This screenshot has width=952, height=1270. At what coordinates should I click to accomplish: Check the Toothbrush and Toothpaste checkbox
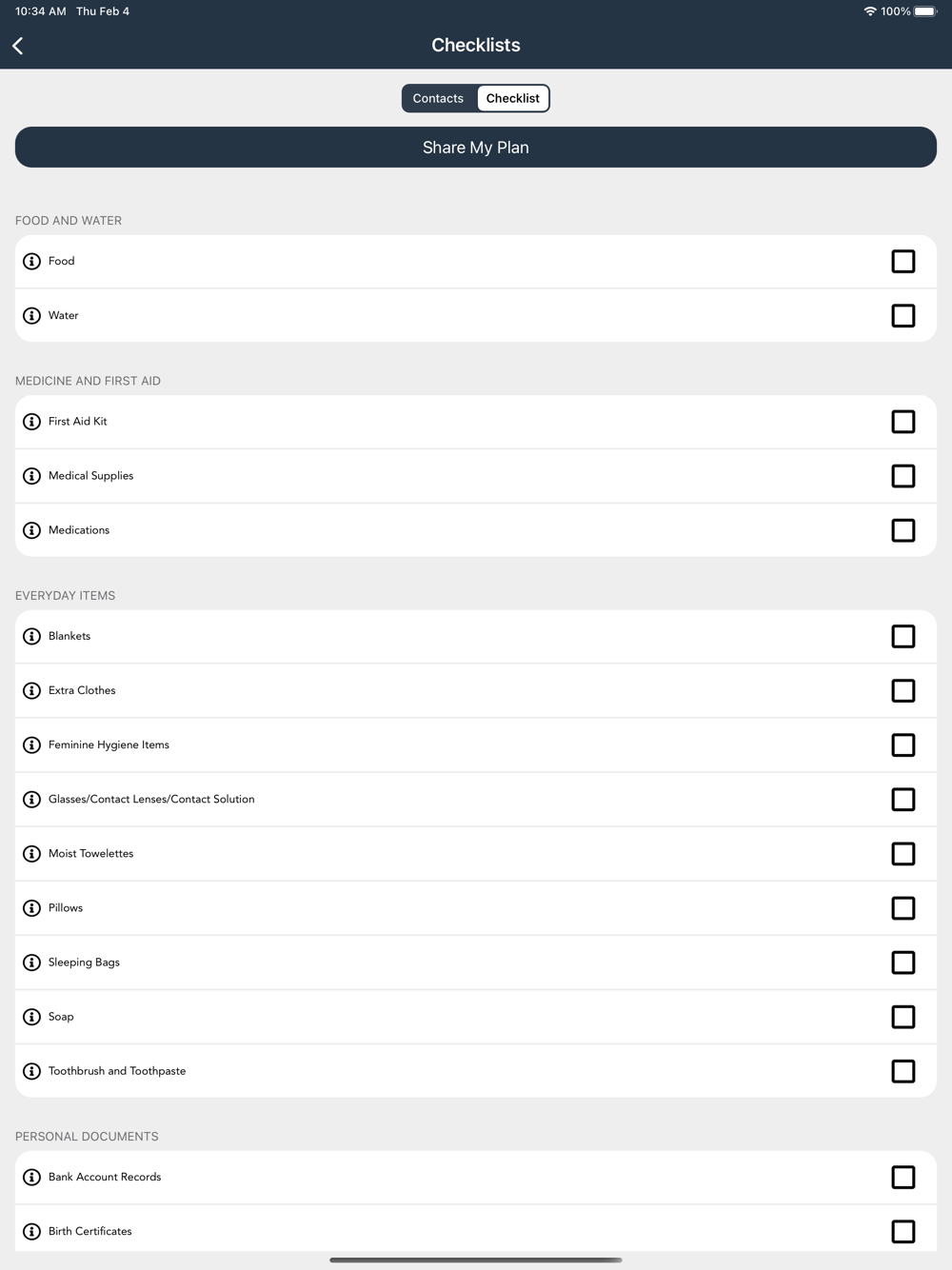[x=903, y=1071]
